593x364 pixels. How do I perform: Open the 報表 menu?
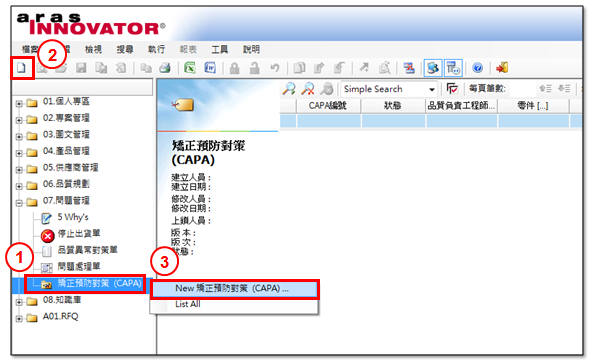[188, 49]
